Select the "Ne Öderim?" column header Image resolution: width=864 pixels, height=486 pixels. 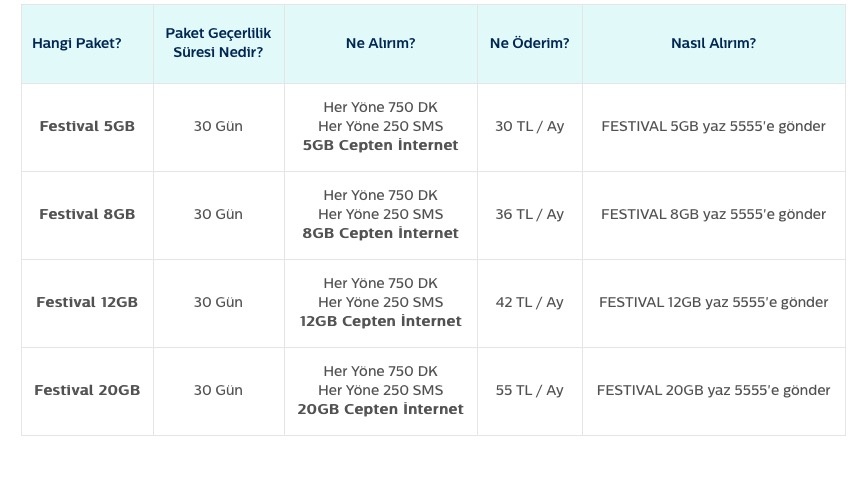coord(529,43)
